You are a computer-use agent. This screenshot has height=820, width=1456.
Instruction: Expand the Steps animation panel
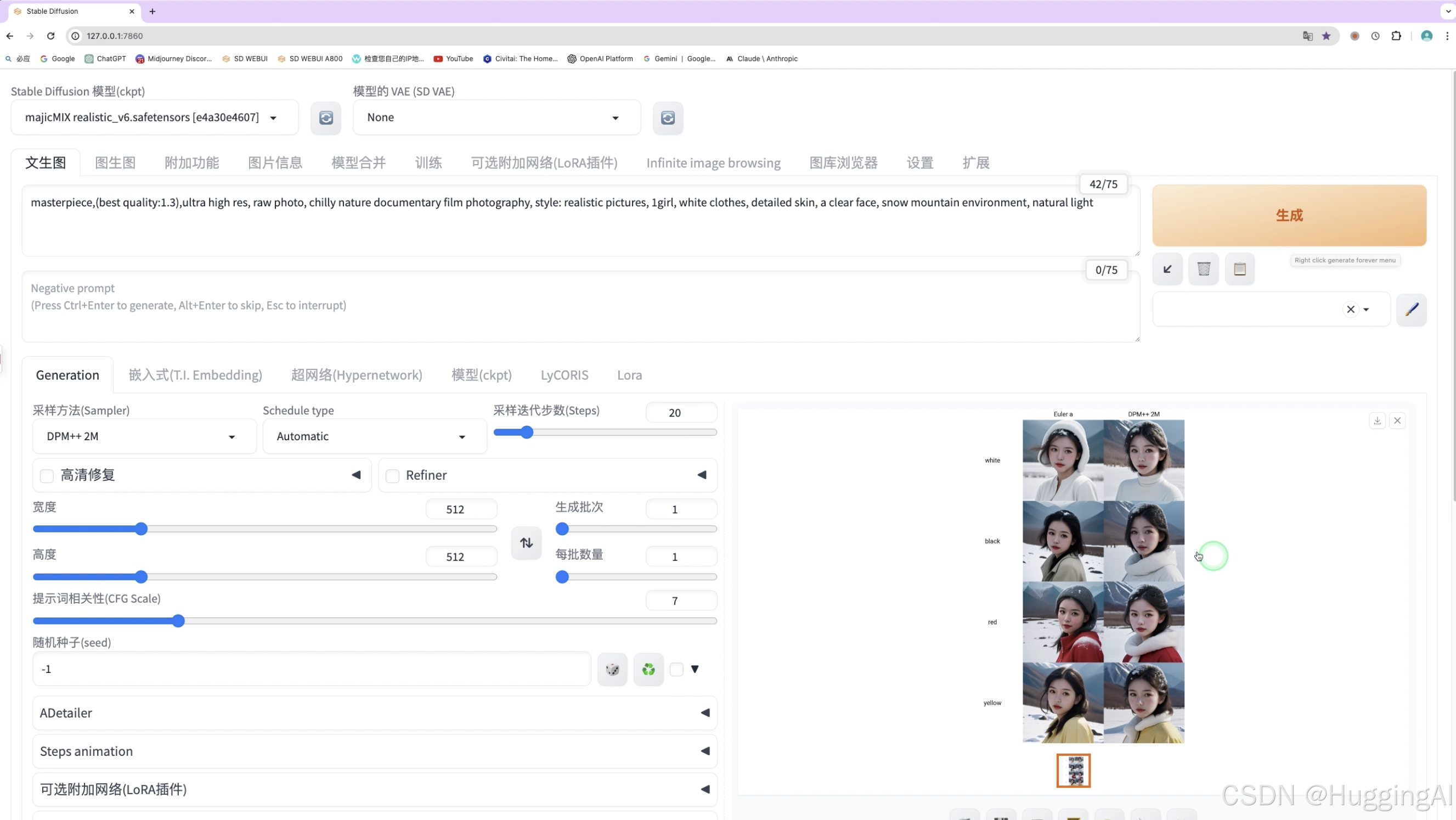[x=374, y=751]
